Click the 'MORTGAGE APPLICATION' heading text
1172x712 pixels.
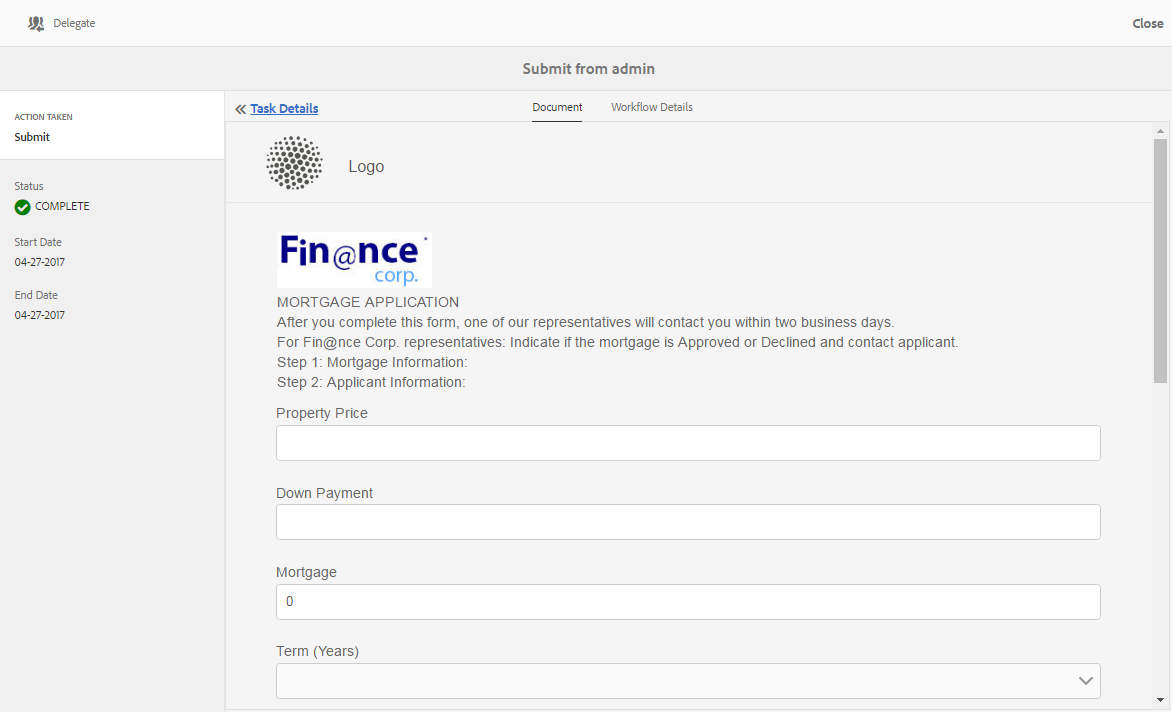point(368,303)
